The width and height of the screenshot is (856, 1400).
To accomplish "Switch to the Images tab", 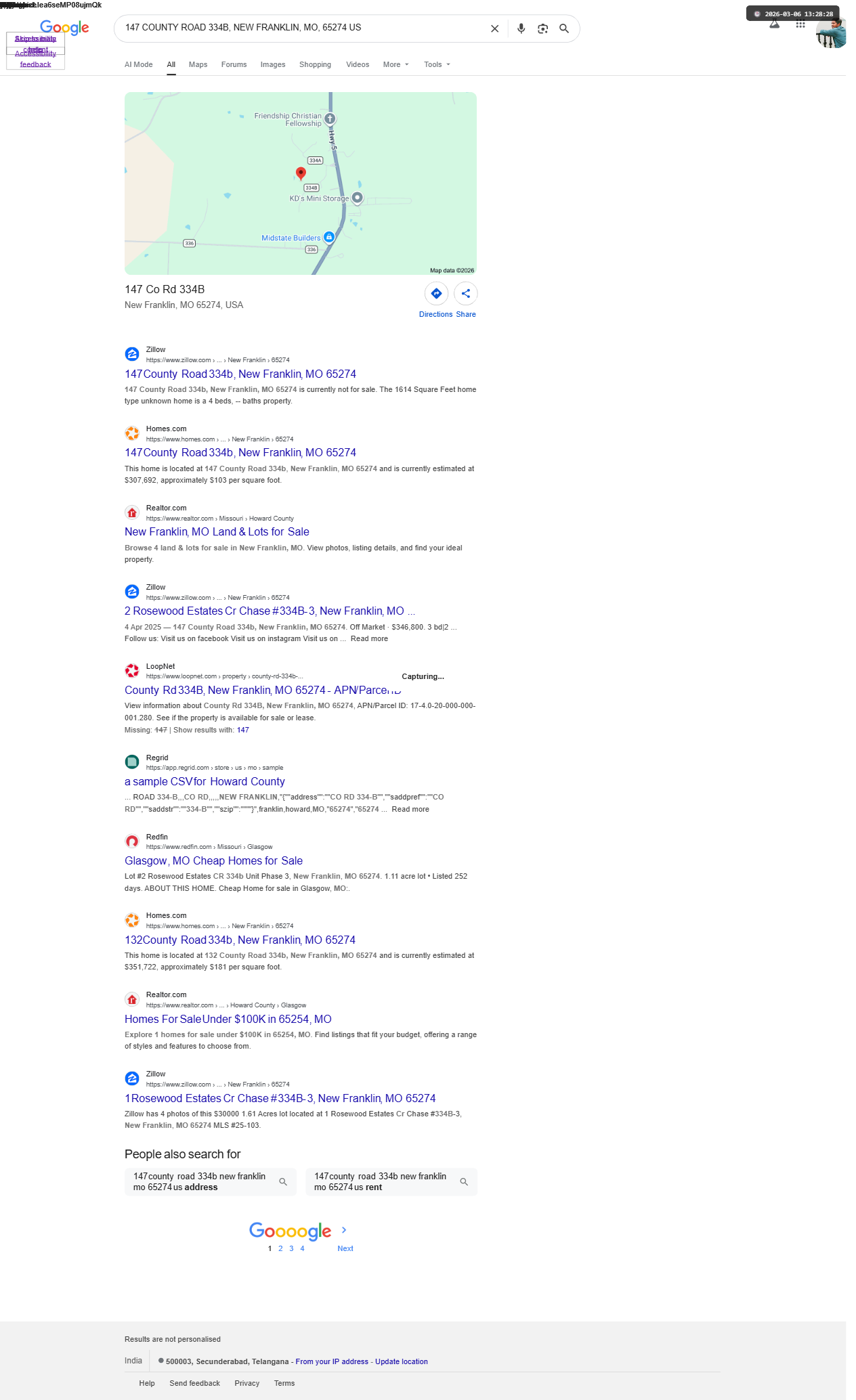I will tap(273, 65).
